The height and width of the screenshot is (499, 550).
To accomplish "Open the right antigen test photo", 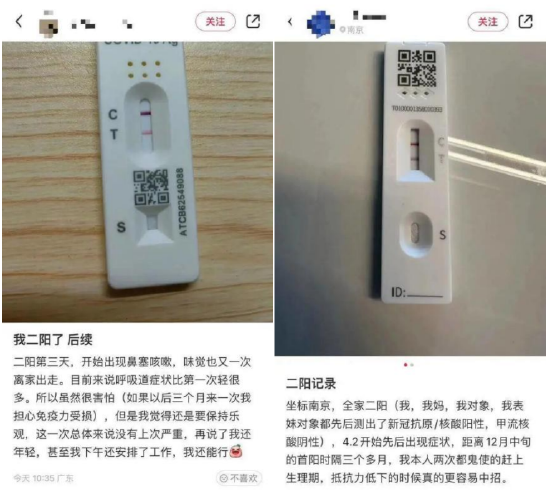I will coord(410,198).
